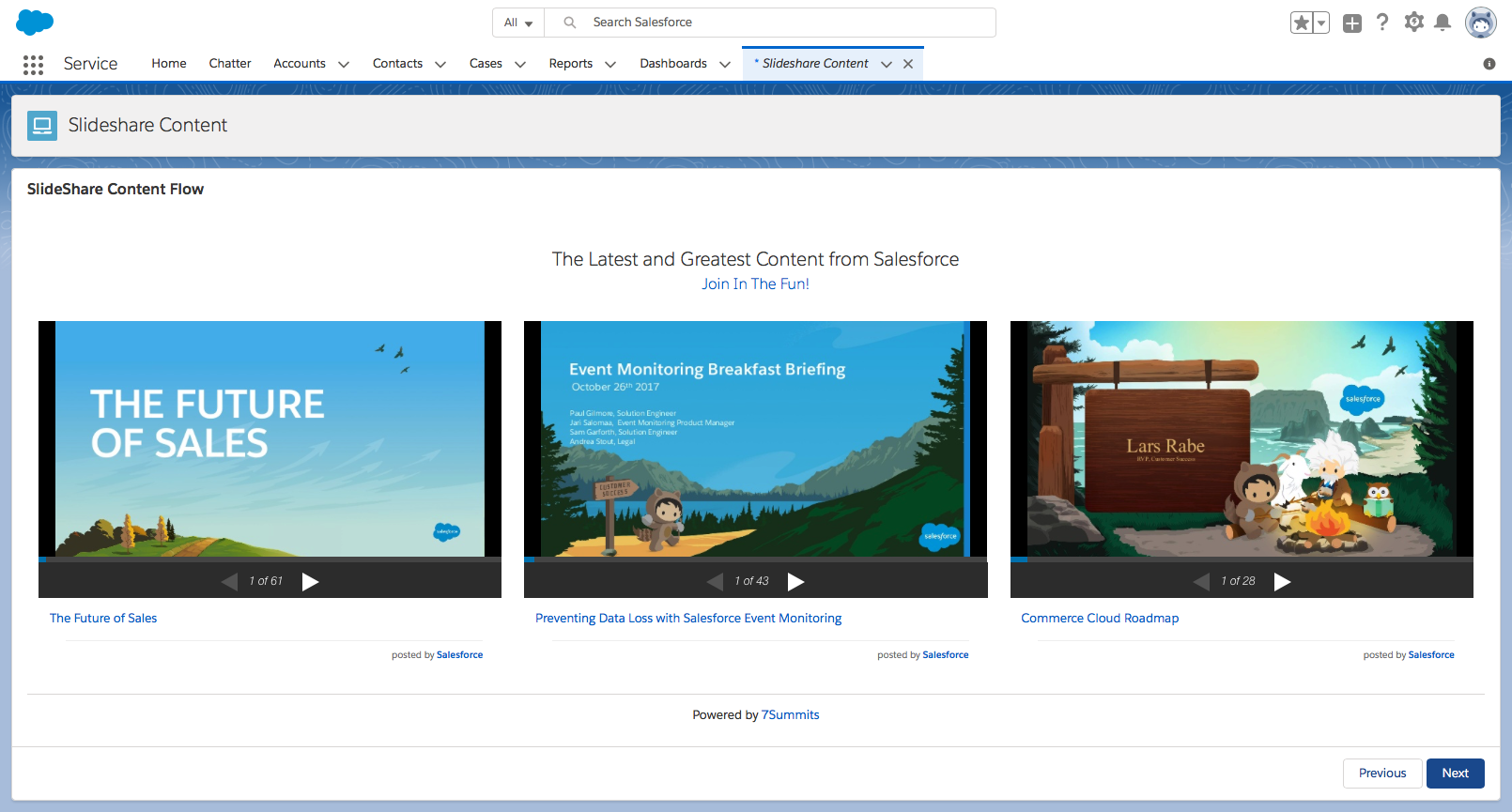Click the Next button

(x=1456, y=774)
